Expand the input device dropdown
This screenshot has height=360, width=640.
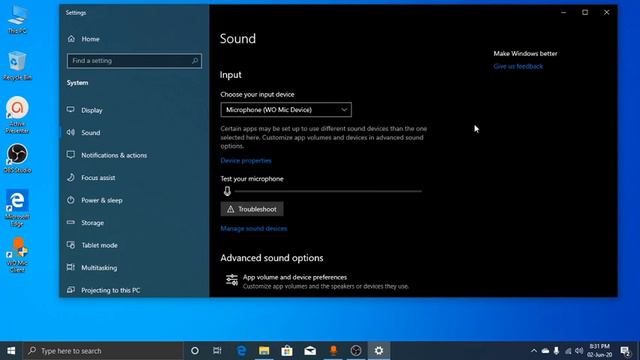pyautogui.click(x=286, y=110)
